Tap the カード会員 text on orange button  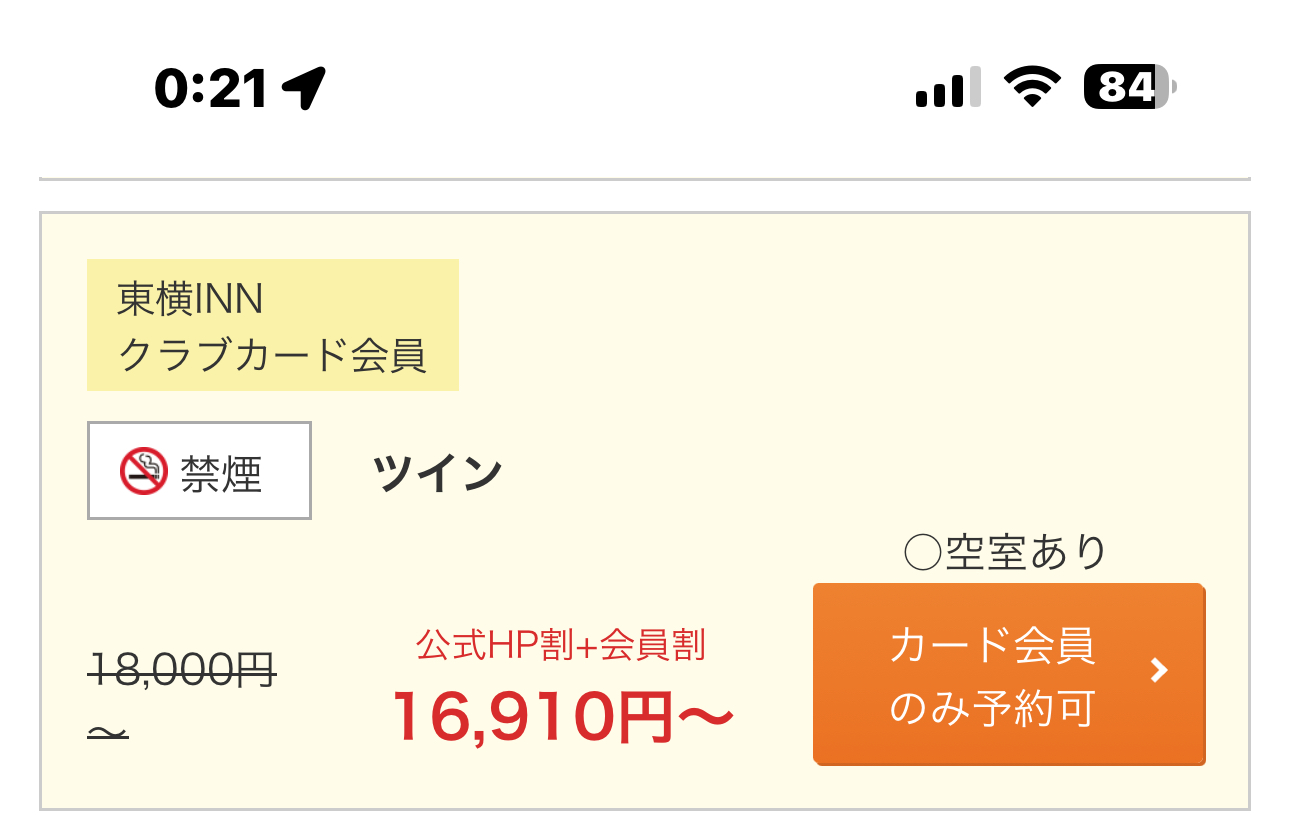992,646
